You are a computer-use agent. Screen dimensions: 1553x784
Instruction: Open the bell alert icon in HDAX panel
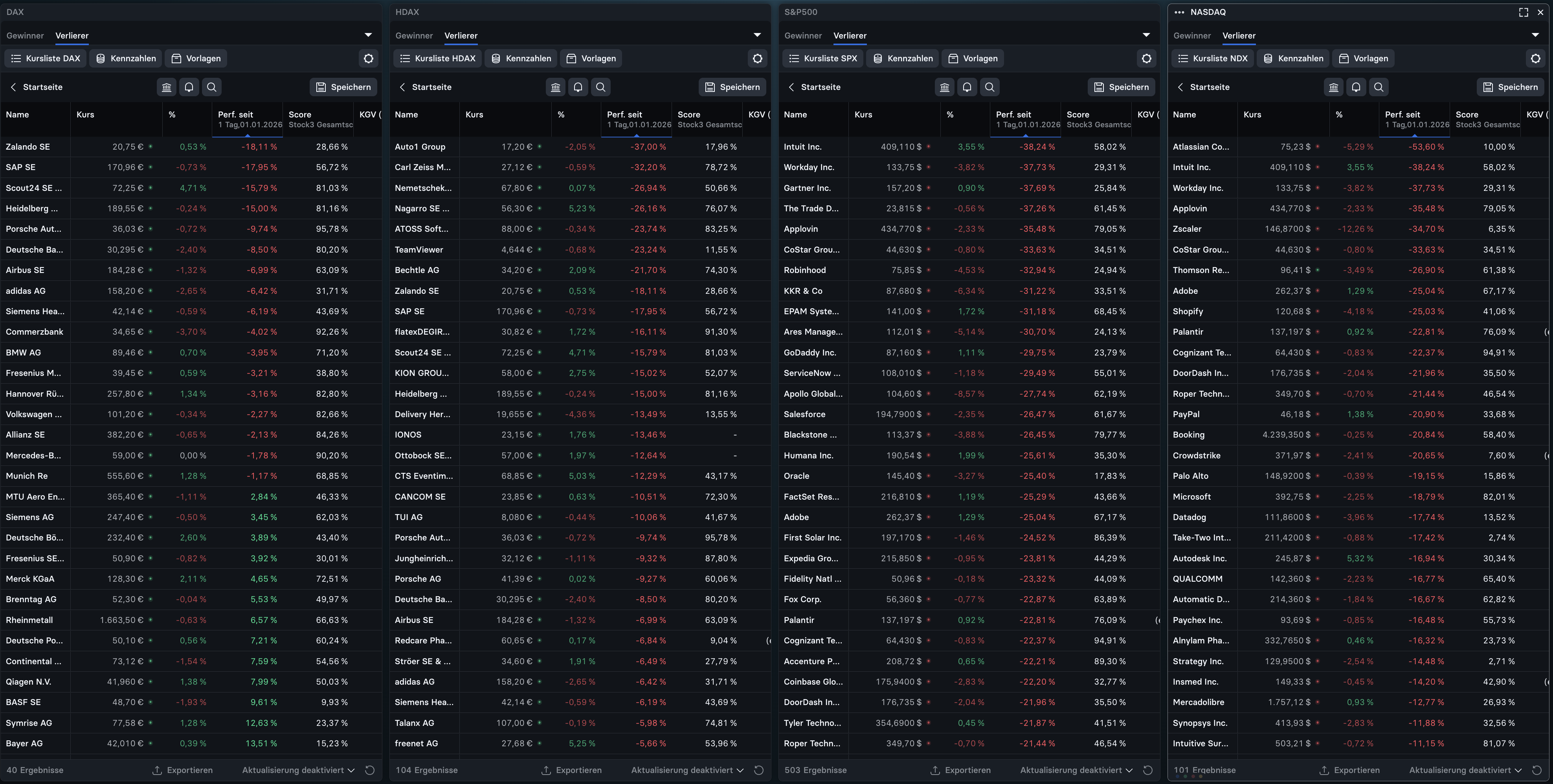[578, 87]
